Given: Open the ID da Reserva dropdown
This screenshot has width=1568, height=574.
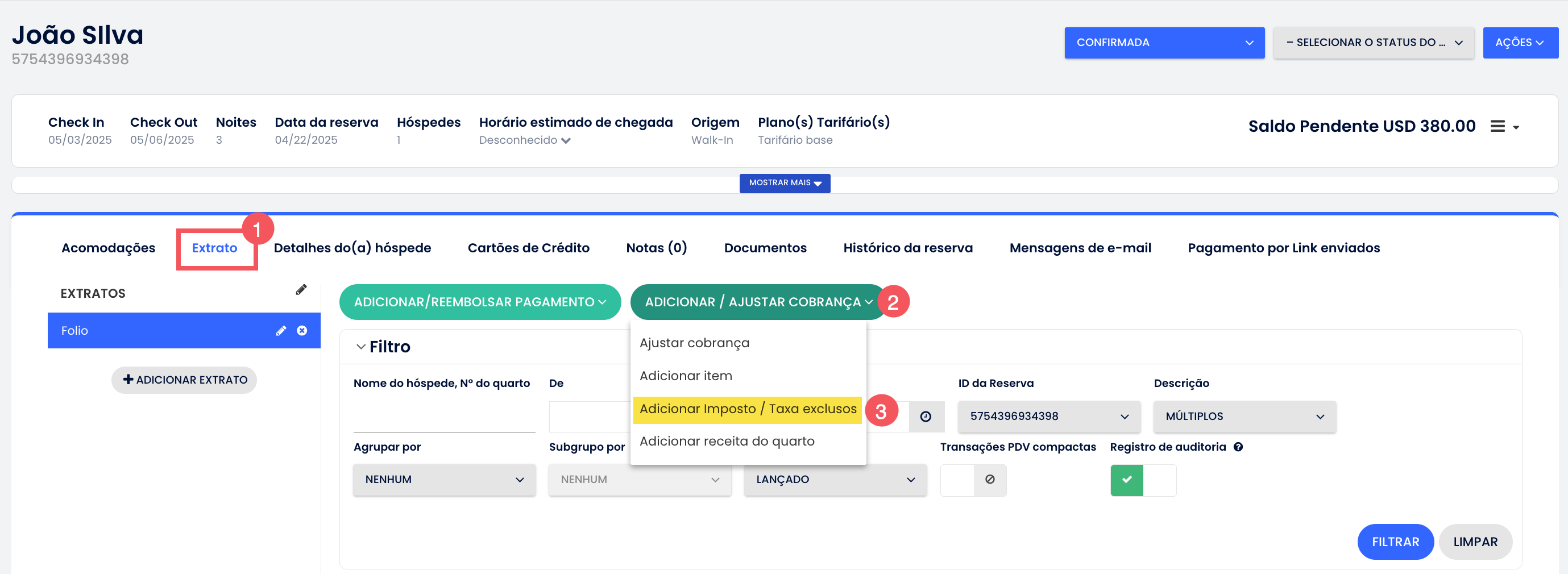Looking at the screenshot, I should click(1048, 417).
